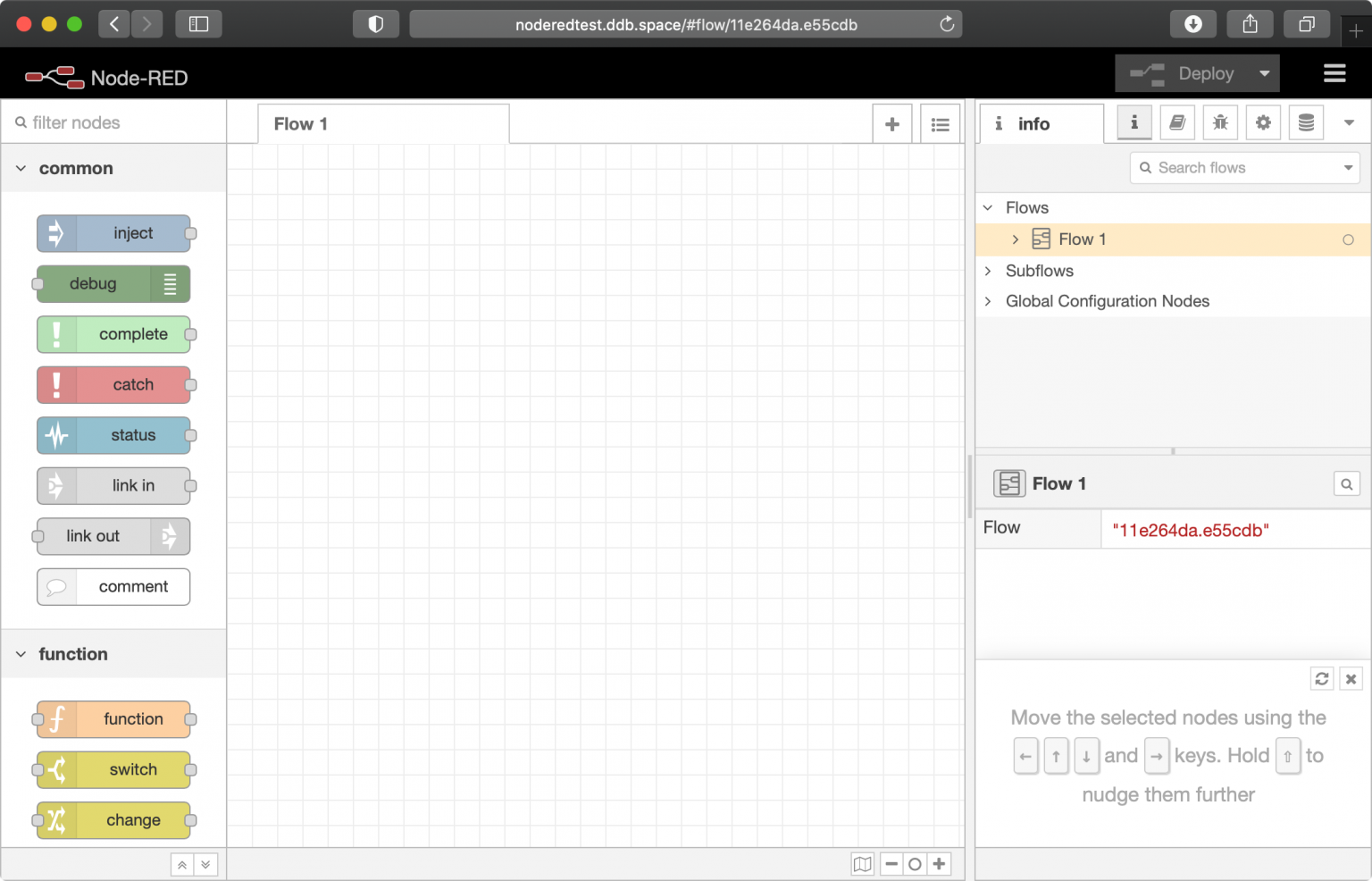Open the main hamburger menu
Image resolution: width=1372 pixels, height=881 pixels.
tap(1334, 73)
